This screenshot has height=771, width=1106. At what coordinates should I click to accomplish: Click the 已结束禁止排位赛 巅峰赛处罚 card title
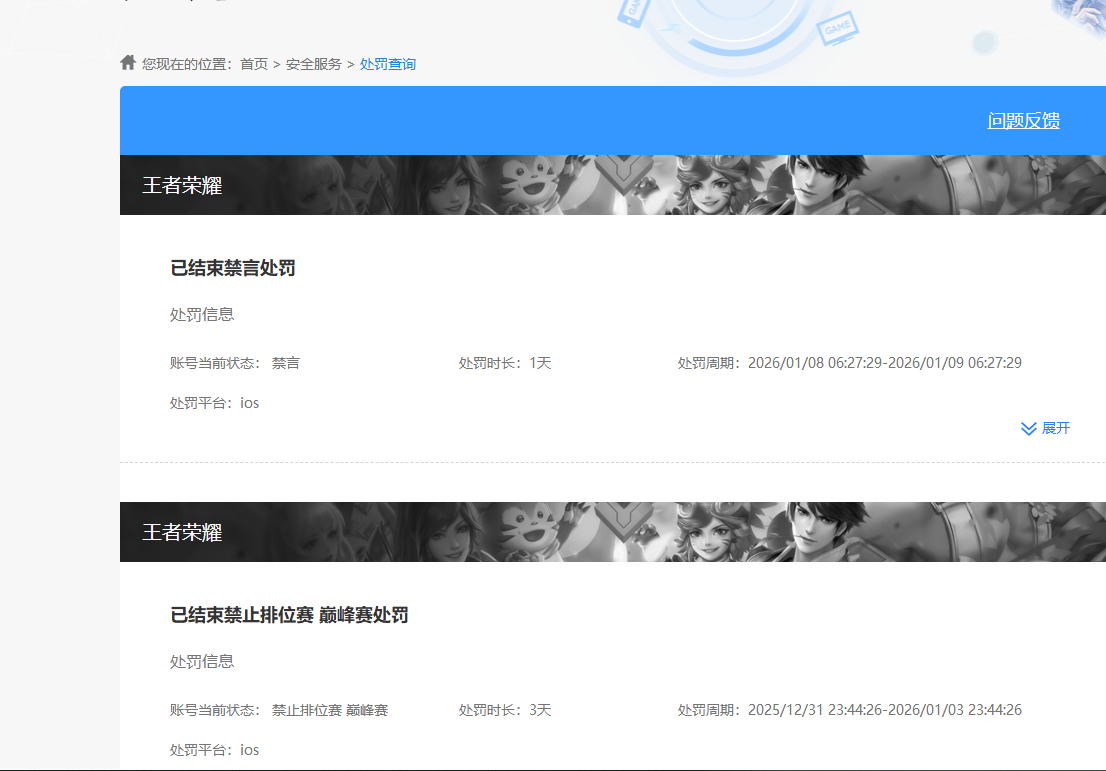(x=288, y=614)
